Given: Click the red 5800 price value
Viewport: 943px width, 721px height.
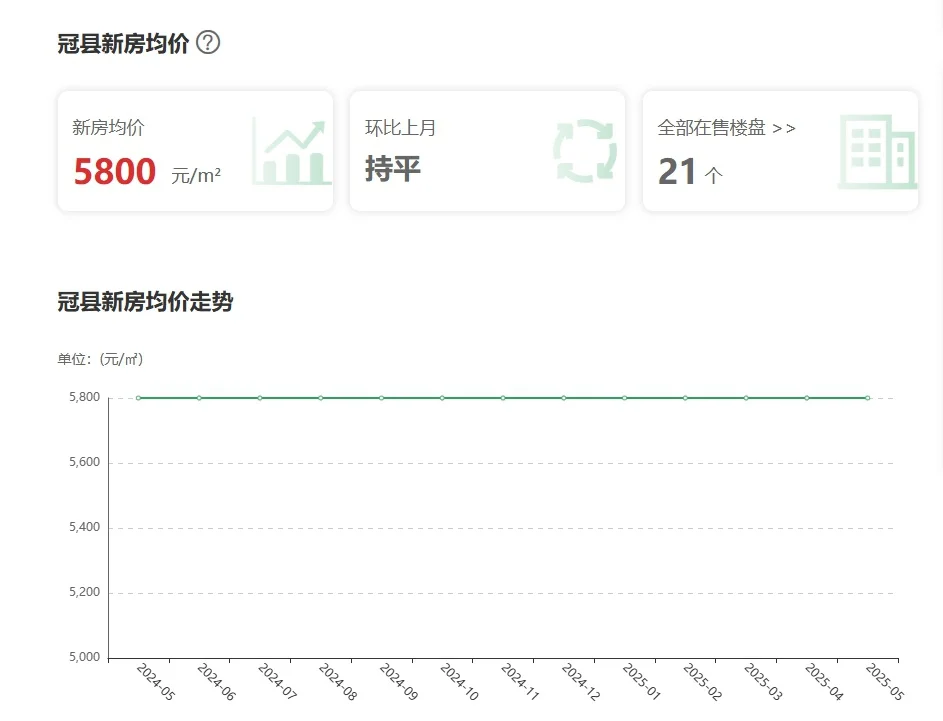Looking at the screenshot, I should pyautogui.click(x=115, y=172).
